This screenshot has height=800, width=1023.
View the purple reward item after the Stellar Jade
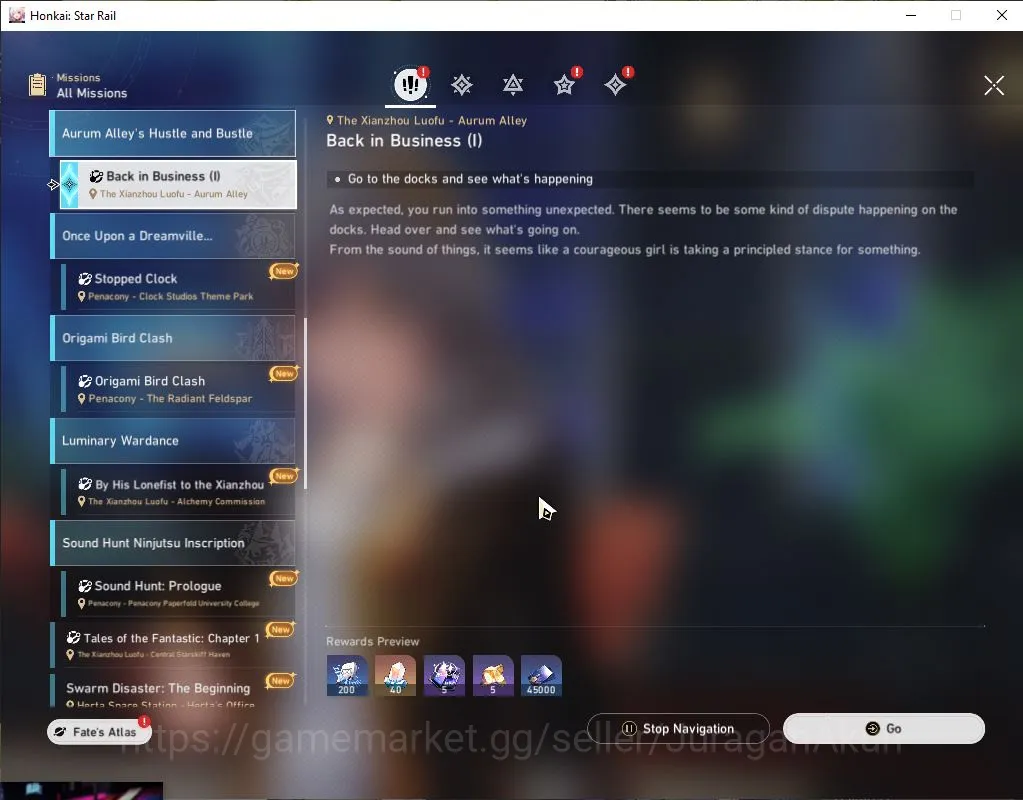444,675
